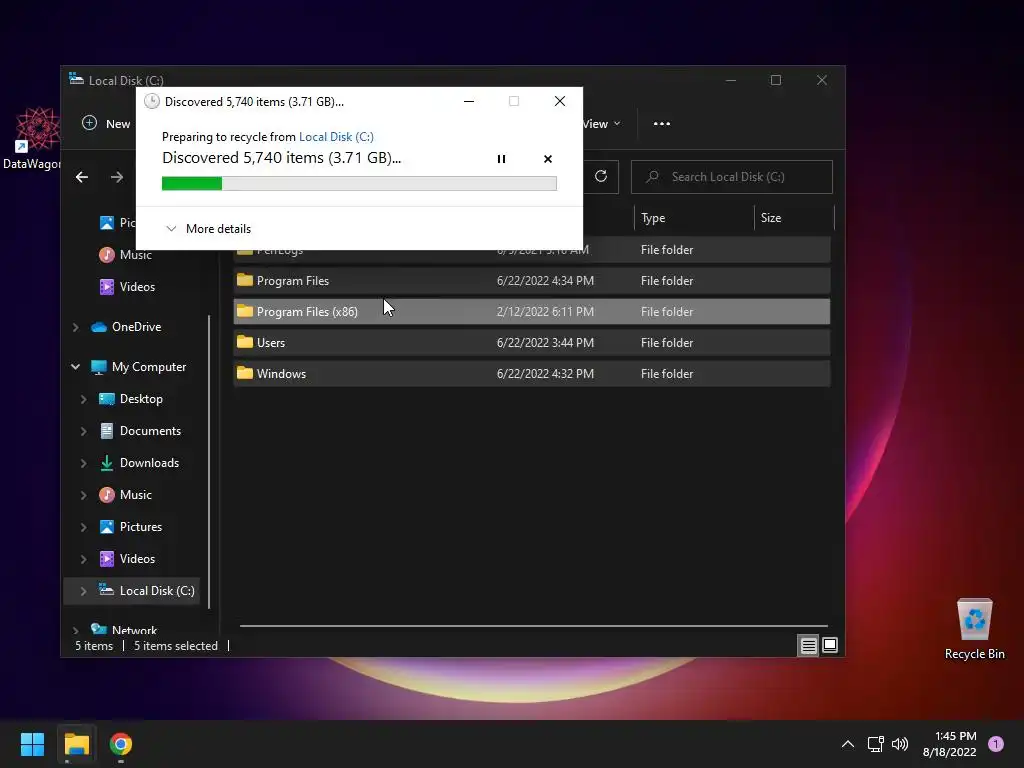The image size is (1024, 768).
Task: Select OneDrive in the navigation pane
Action: 125,327
